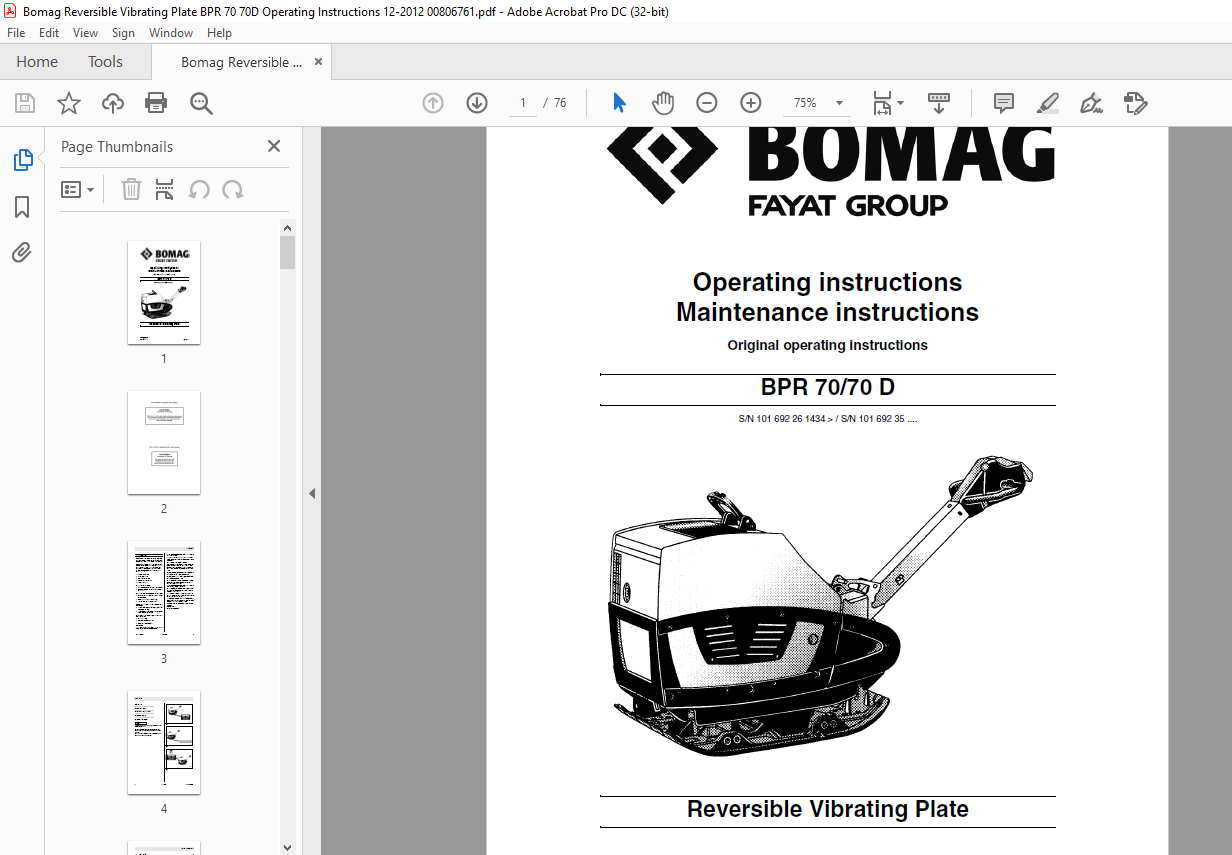Select page 1 thumbnail
This screenshot has height=855, width=1232.
tap(164, 292)
